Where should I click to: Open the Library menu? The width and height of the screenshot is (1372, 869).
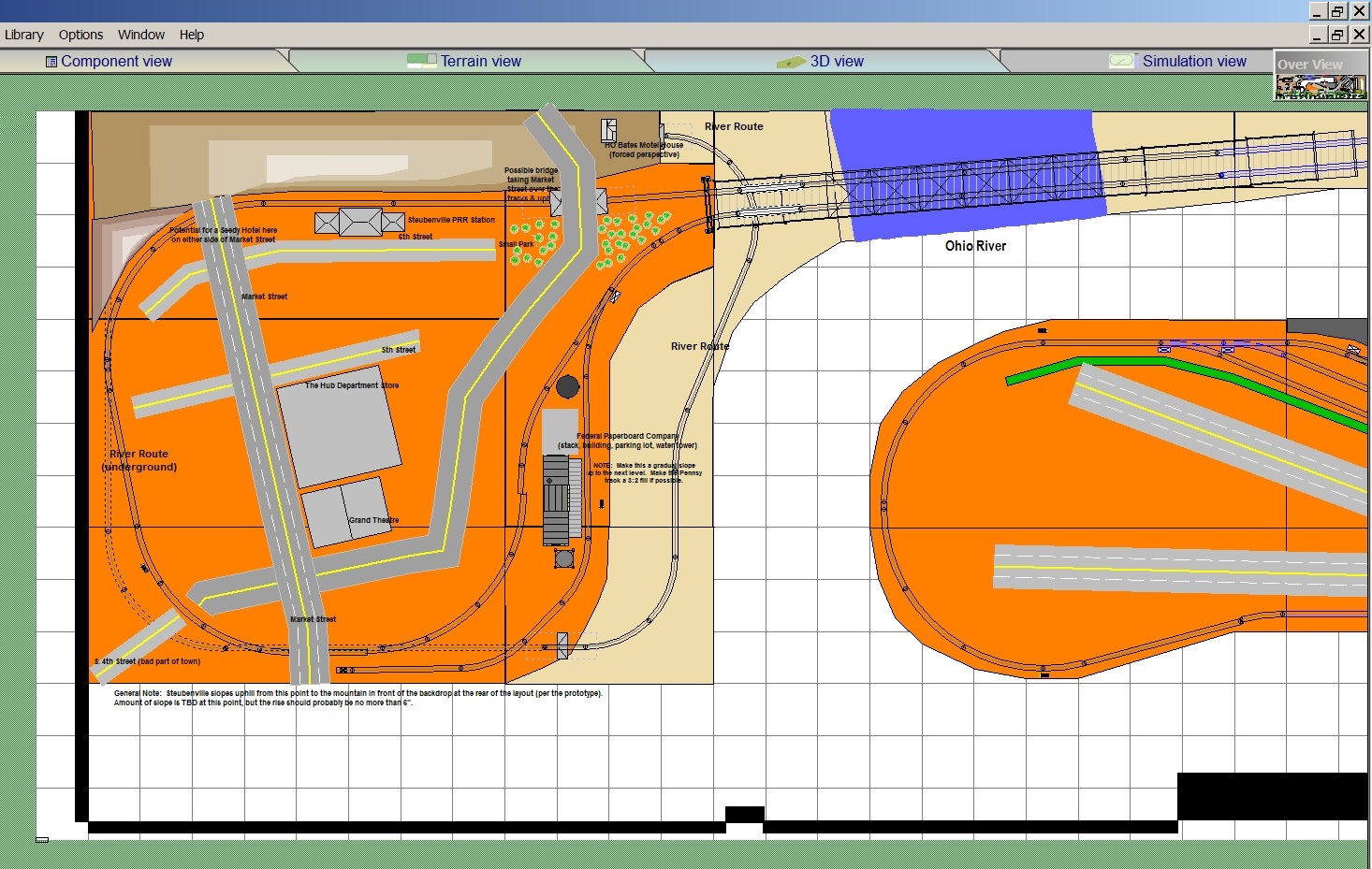23,35
